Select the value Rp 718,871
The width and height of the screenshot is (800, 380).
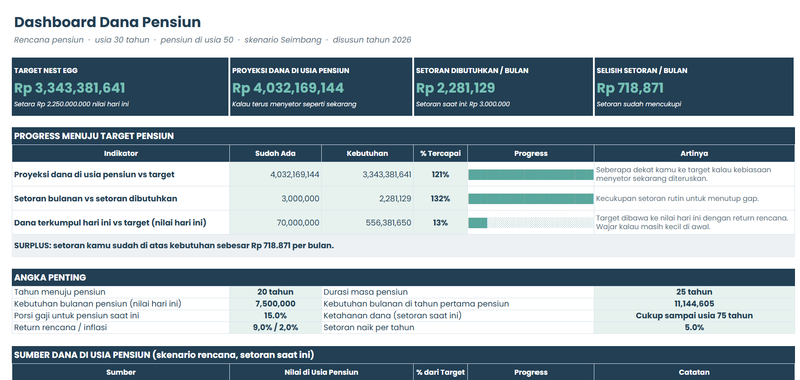630,88
